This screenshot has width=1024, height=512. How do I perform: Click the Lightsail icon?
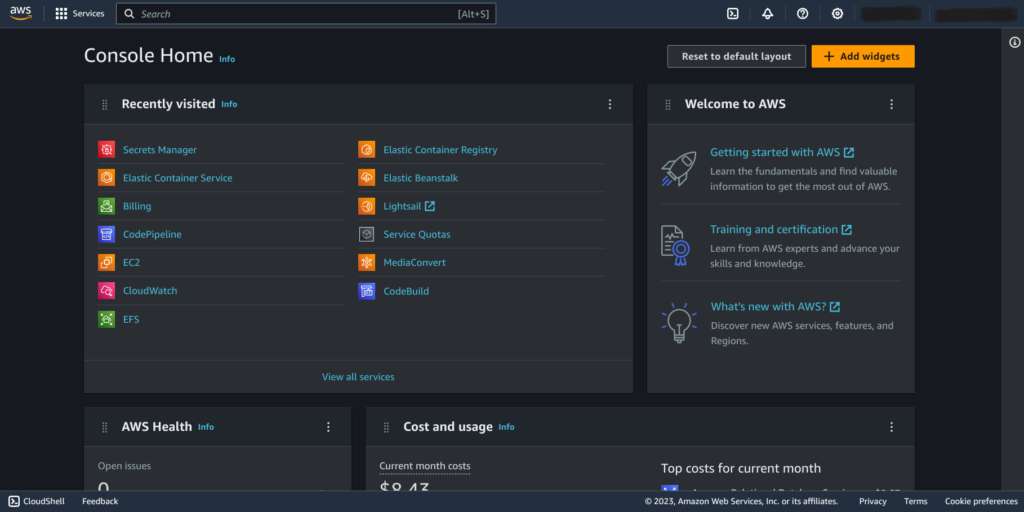(x=367, y=206)
